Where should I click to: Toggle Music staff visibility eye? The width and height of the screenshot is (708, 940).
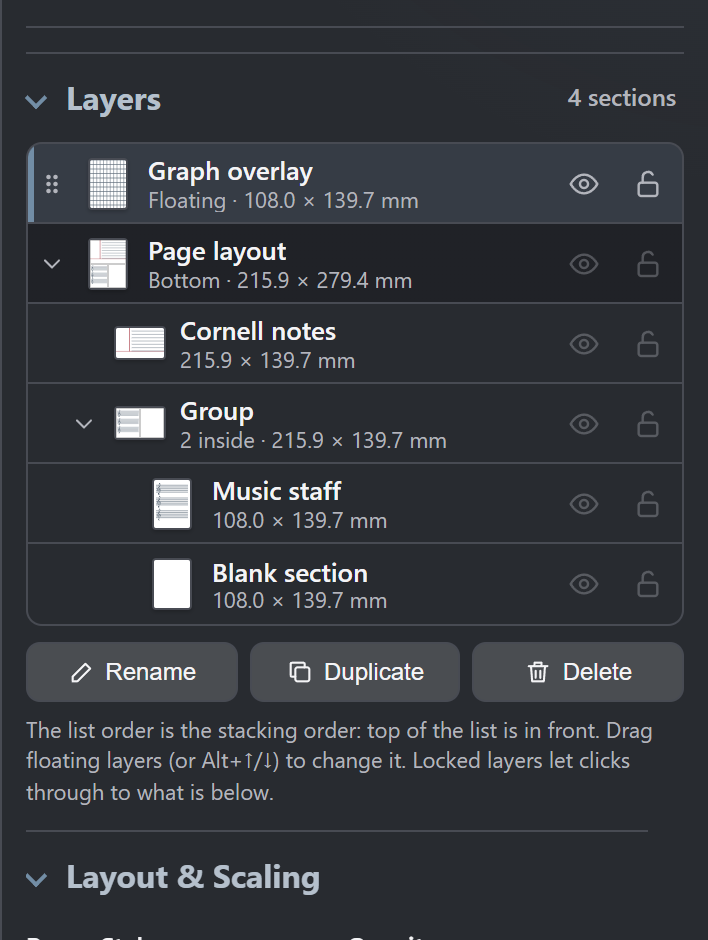(584, 504)
